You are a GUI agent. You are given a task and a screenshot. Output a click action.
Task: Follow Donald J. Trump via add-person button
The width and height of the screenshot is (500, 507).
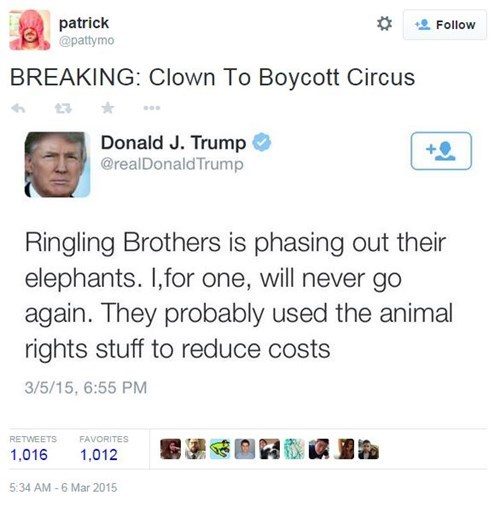point(441,151)
